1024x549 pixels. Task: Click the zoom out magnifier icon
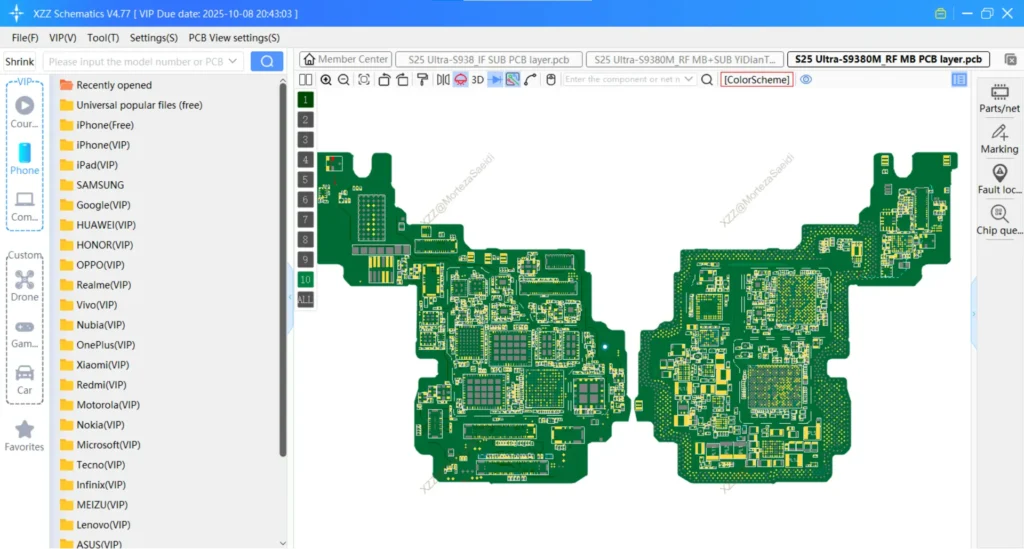(344, 80)
